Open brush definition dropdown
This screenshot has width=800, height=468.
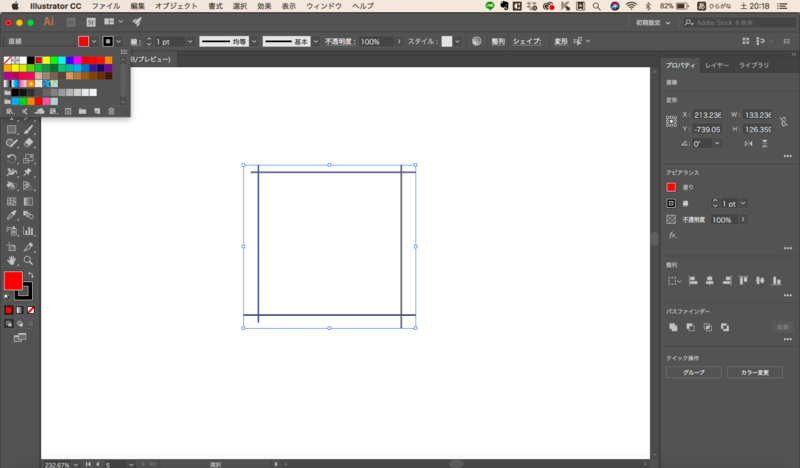click(315, 41)
